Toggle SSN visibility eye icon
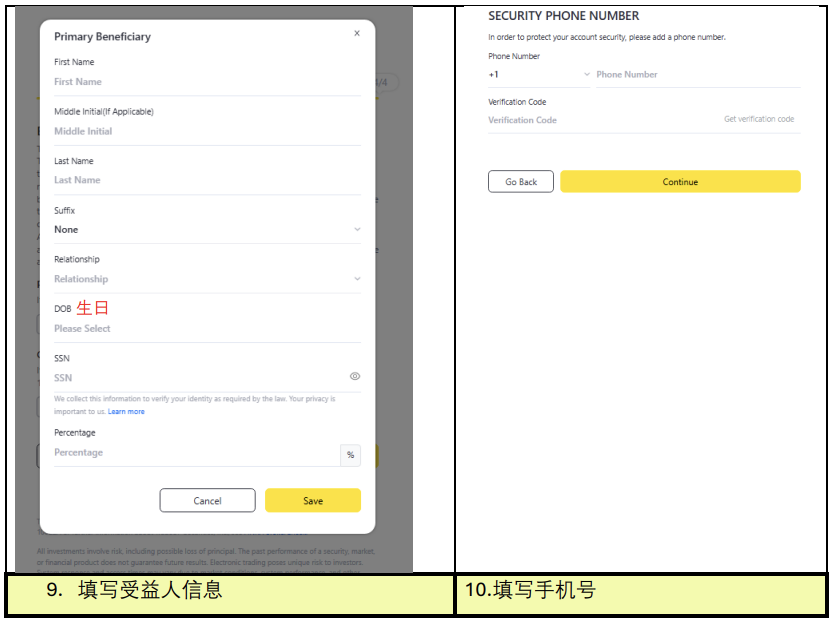Image resolution: width=834 pixels, height=622 pixels. (x=355, y=377)
